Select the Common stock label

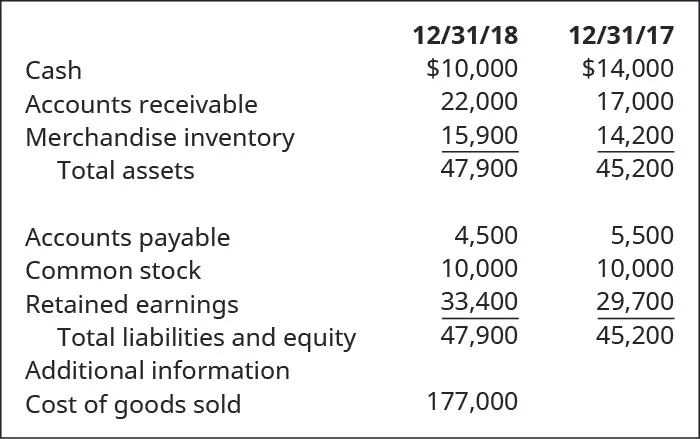tap(113, 270)
